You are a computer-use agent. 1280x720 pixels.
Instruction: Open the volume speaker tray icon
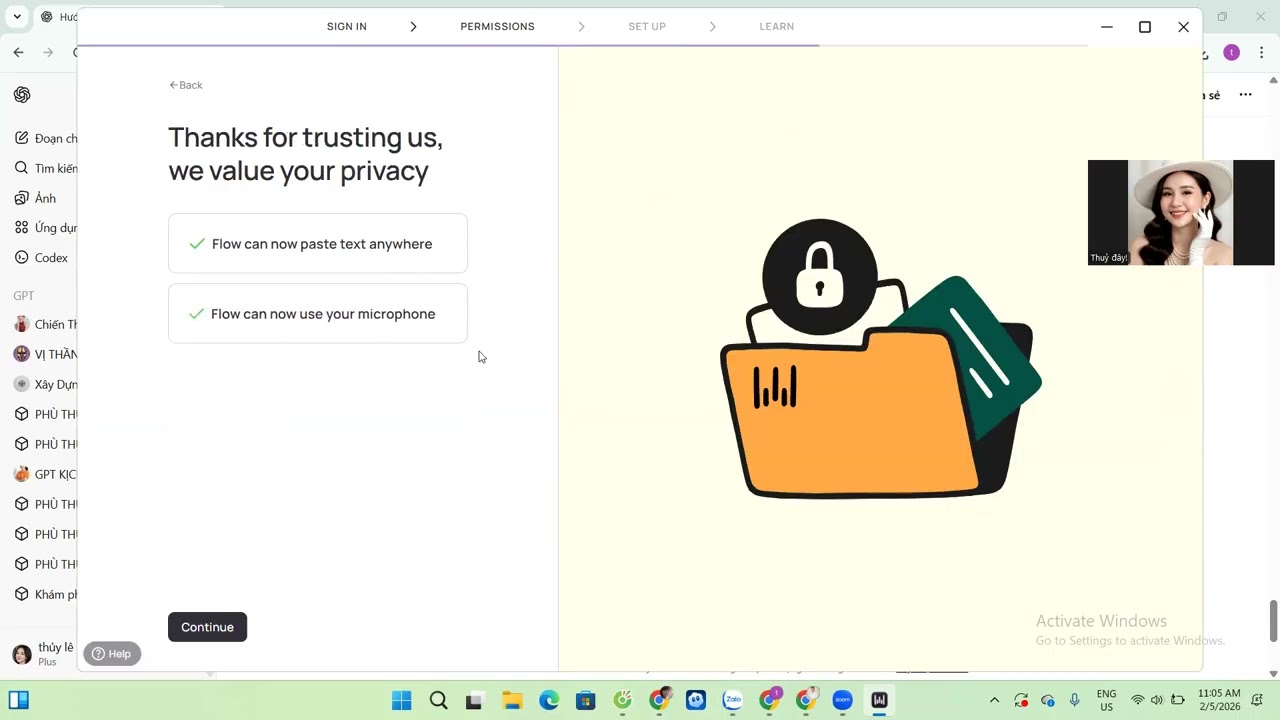pyautogui.click(x=1157, y=700)
